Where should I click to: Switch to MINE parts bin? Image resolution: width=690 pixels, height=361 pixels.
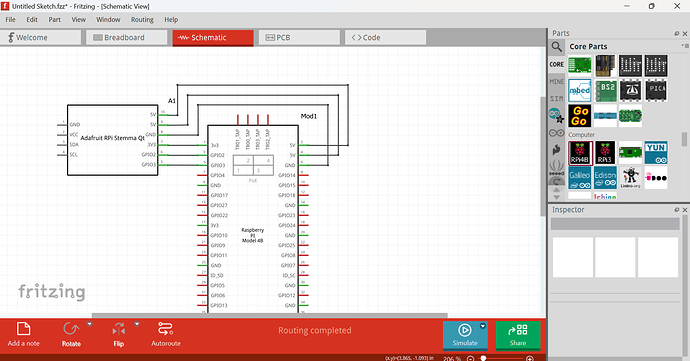tap(557, 81)
